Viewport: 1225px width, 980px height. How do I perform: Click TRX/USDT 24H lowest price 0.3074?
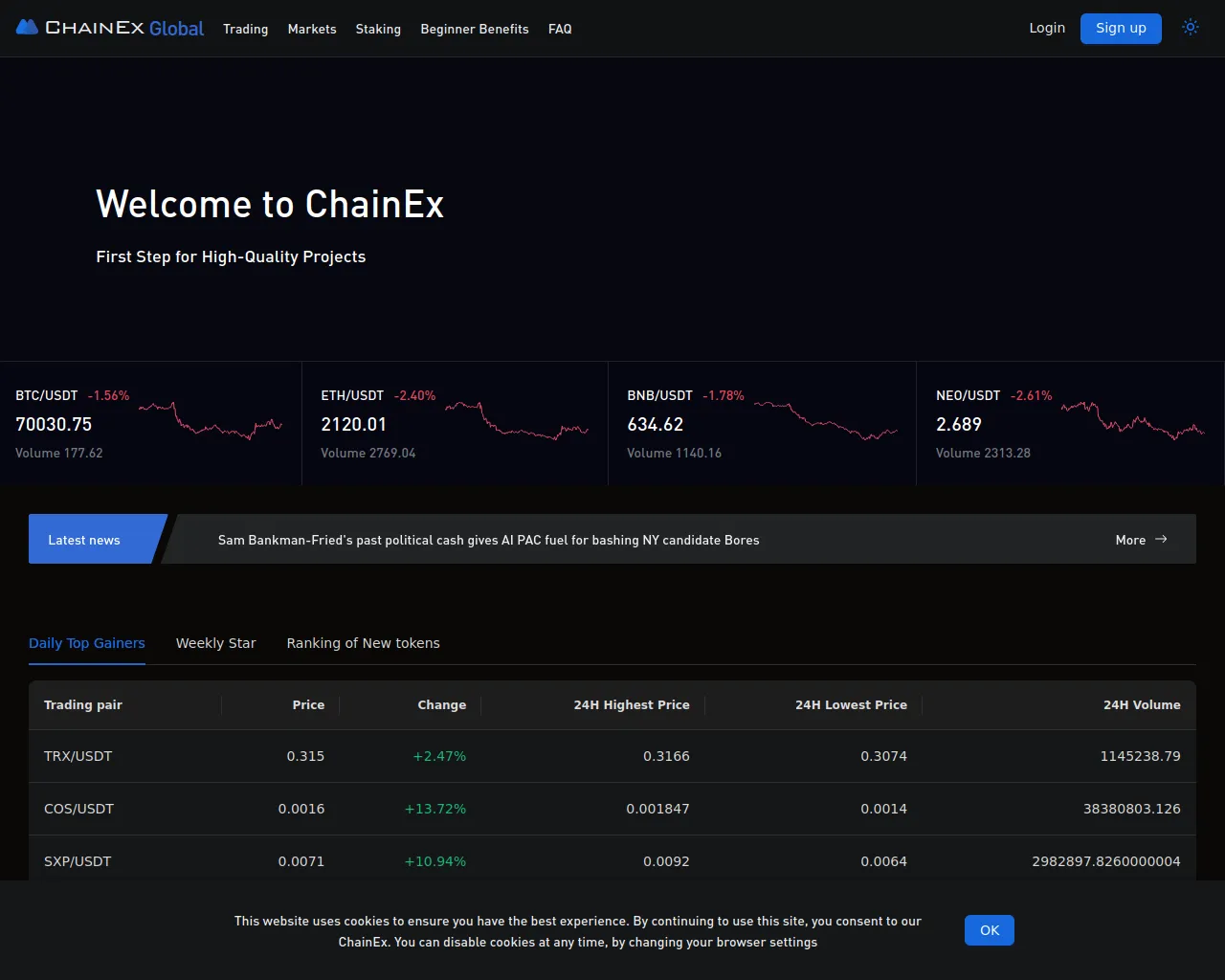click(883, 756)
